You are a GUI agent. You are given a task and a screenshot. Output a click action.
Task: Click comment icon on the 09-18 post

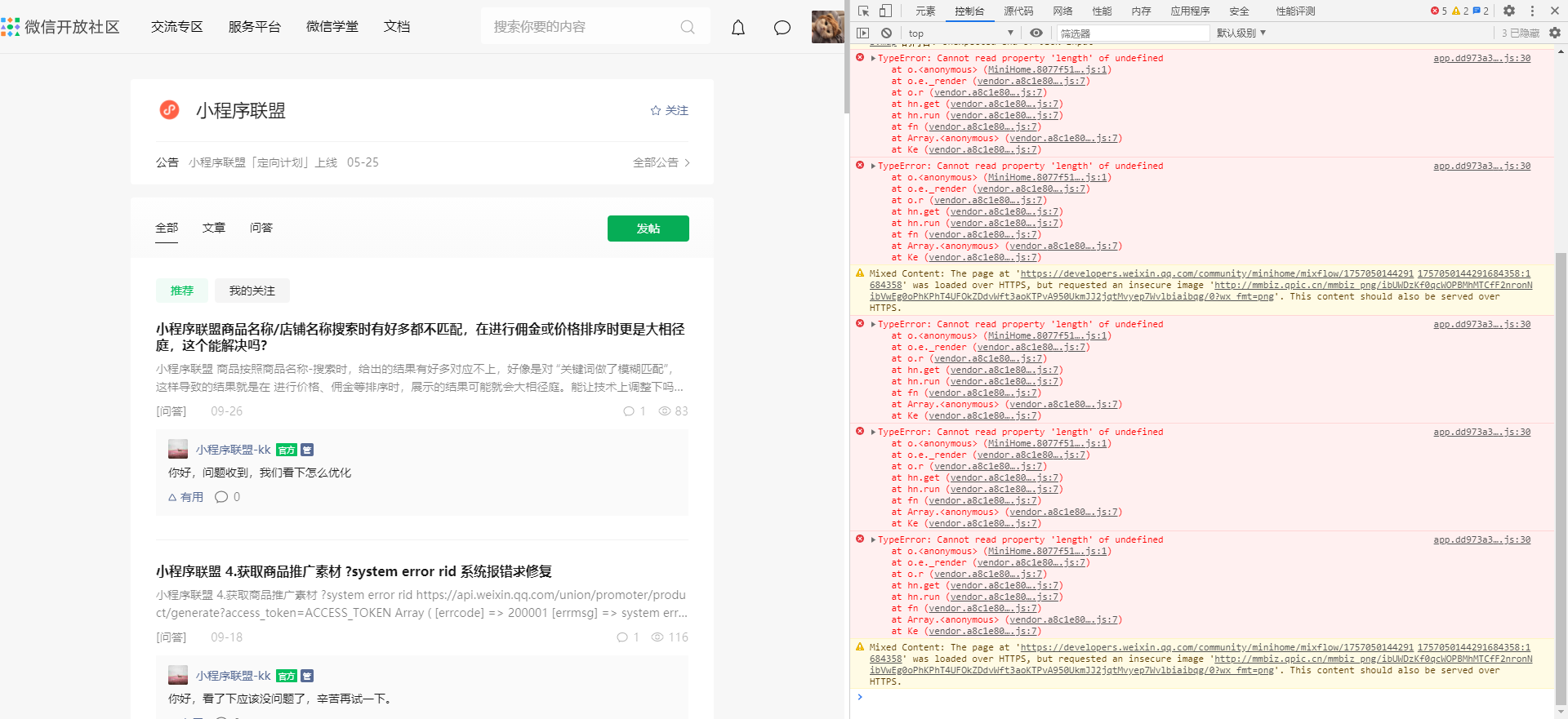point(622,637)
